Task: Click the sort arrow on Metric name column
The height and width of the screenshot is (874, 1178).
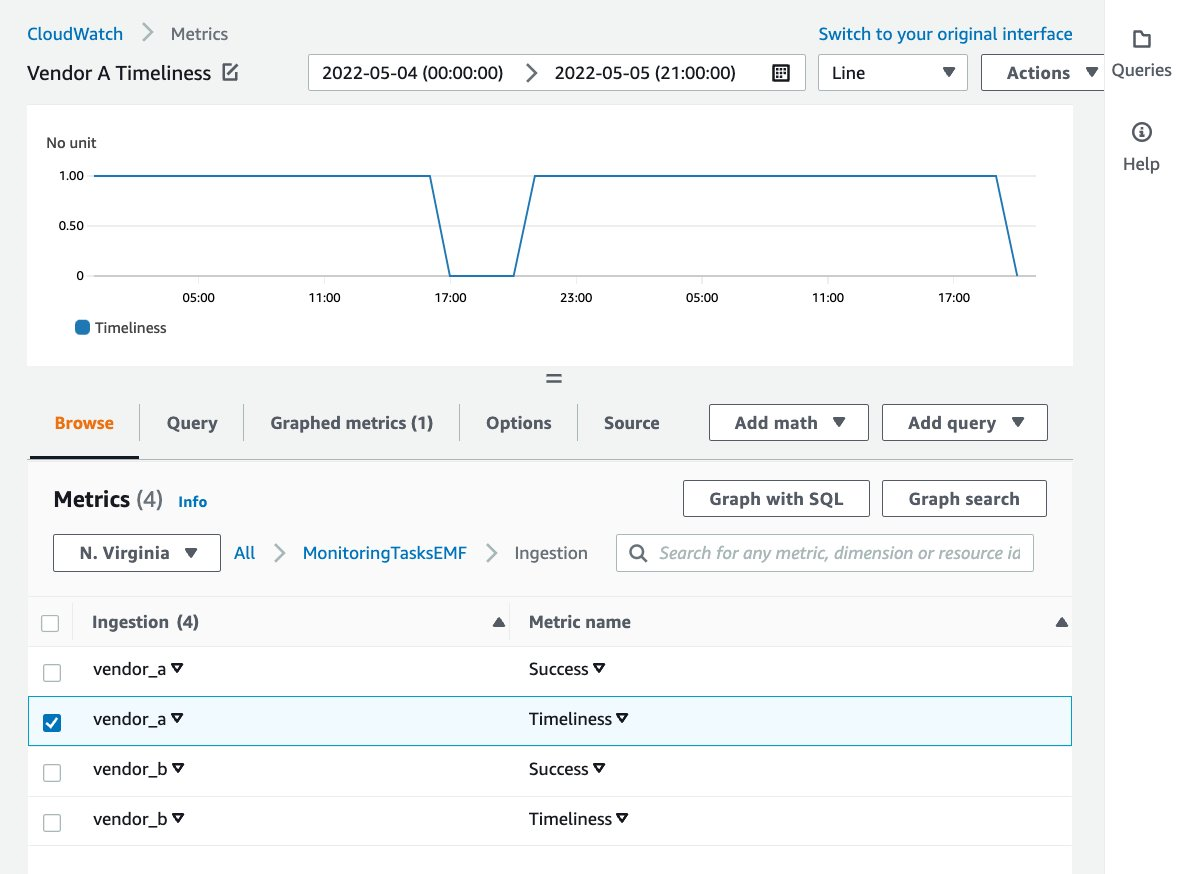Action: tap(1063, 621)
